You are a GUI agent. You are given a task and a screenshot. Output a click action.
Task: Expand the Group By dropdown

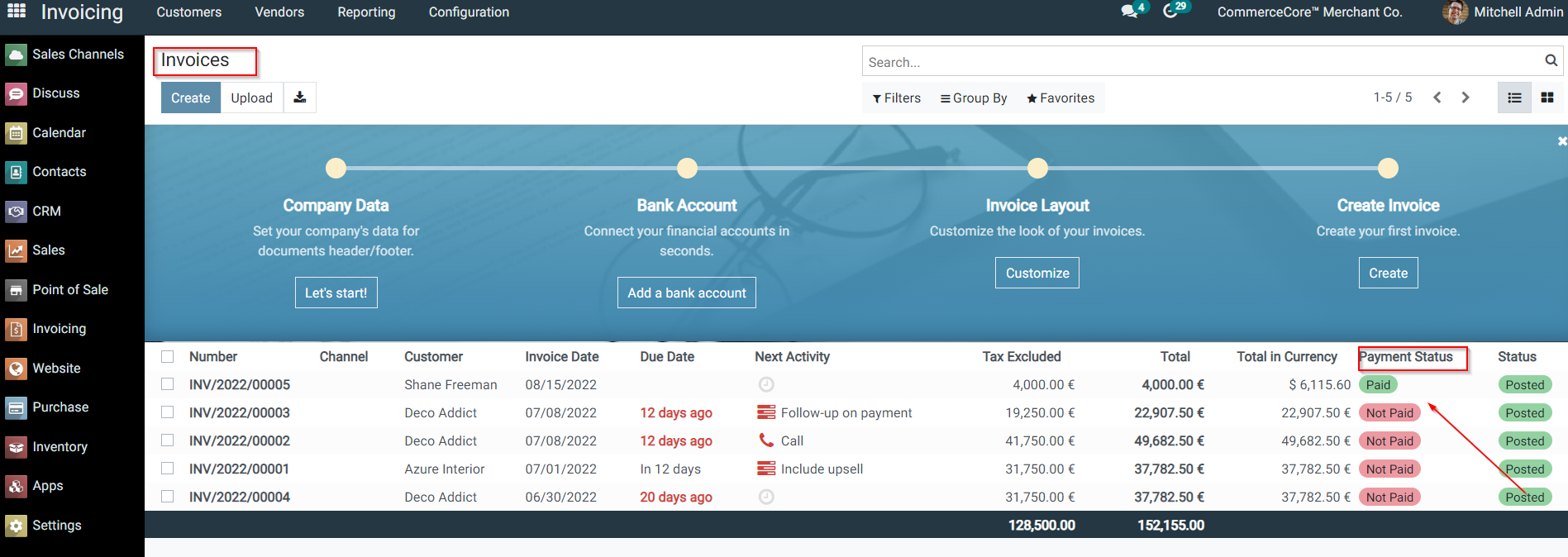pos(974,98)
